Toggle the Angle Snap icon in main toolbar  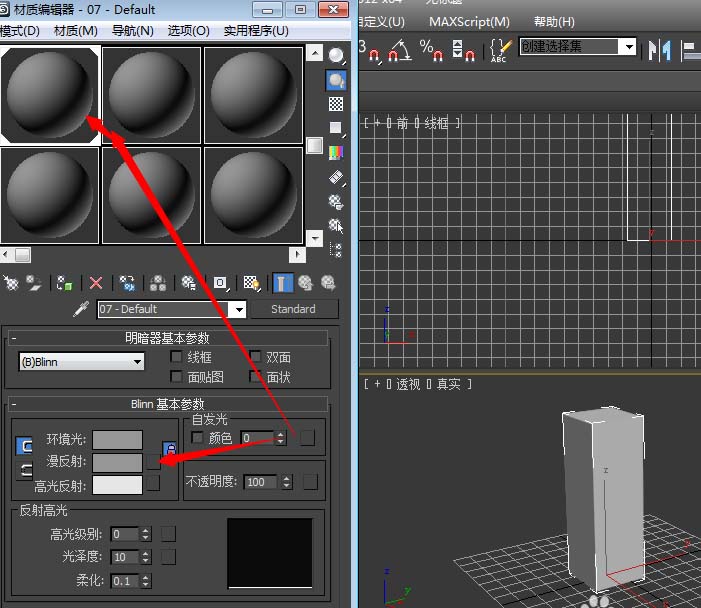coord(399,50)
